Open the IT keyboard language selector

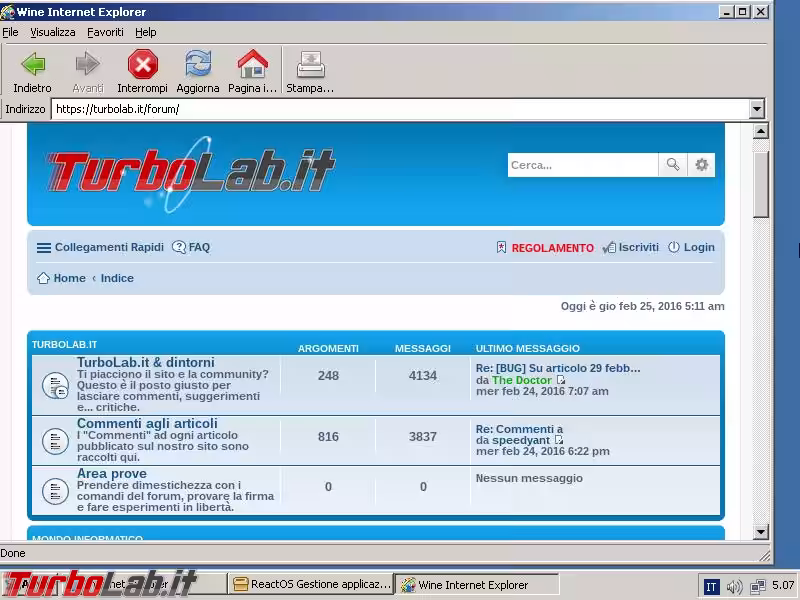[712, 586]
